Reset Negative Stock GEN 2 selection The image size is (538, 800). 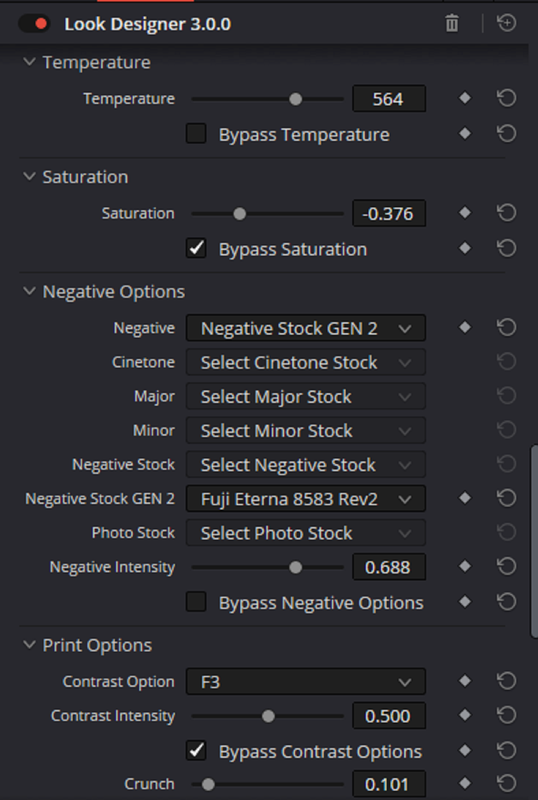[506, 498]
